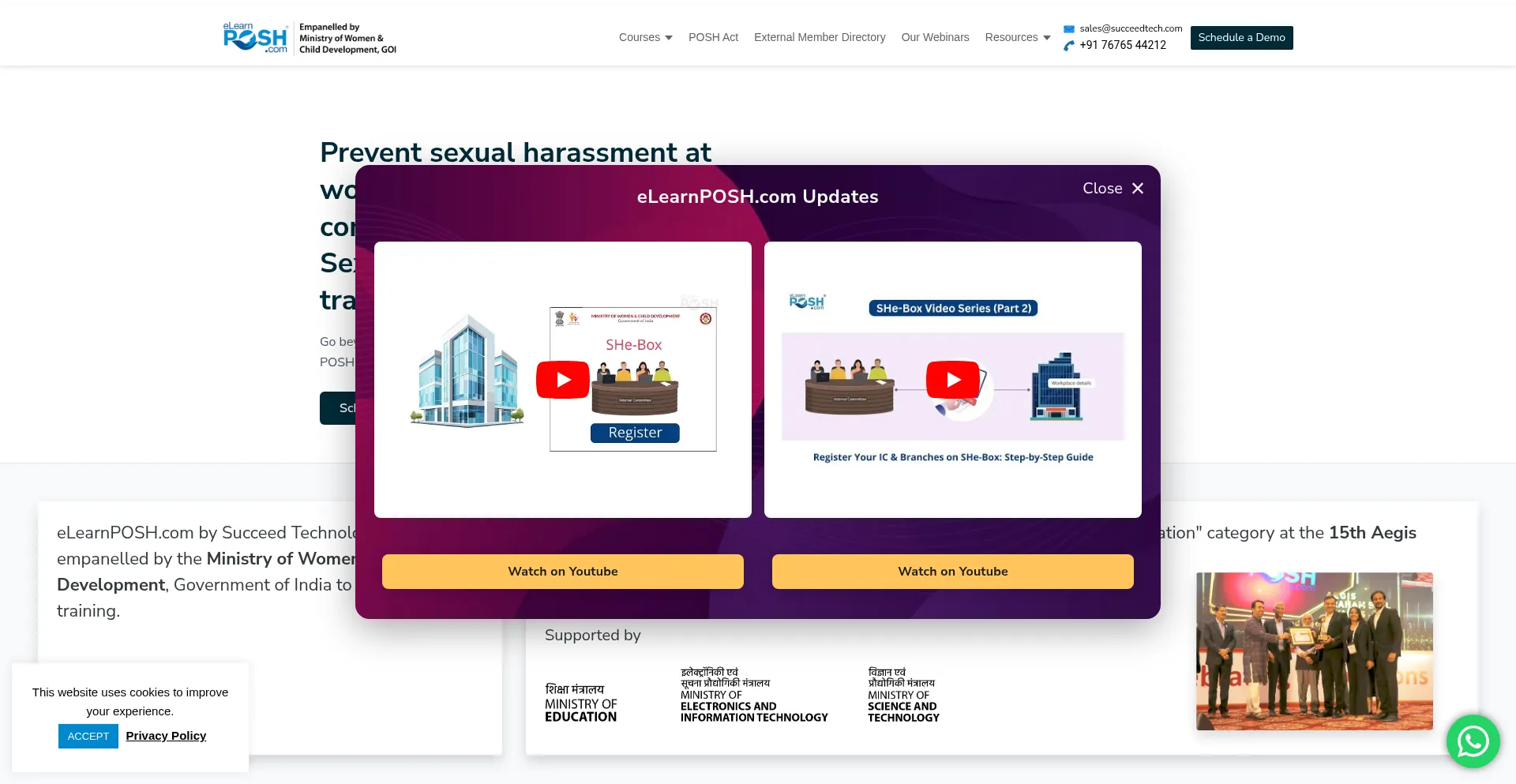Click the office building image in the first video

coord(467,371)
